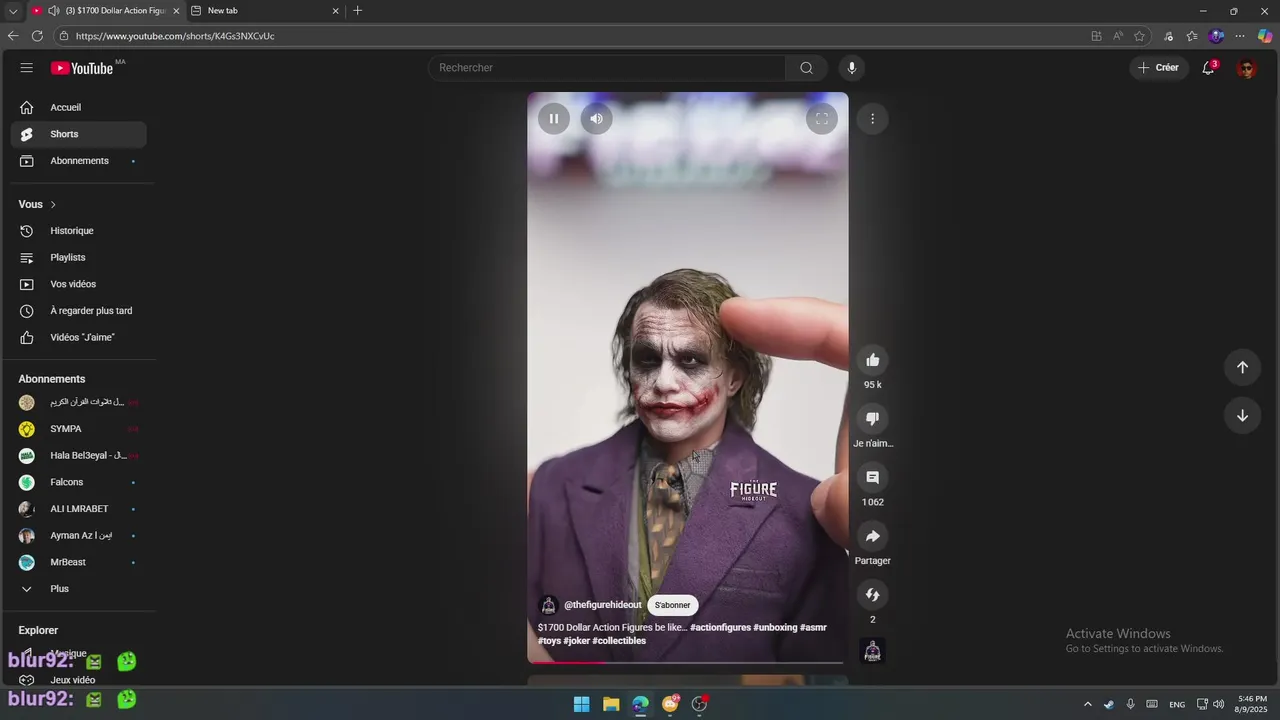
Task: Open the 1 062 comments
Action: pyautogui.click(x=873, y=477)
